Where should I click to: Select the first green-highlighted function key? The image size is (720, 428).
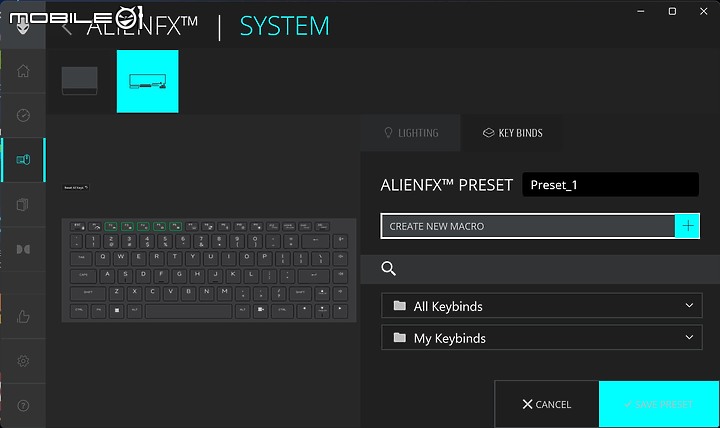coord(111,226)
